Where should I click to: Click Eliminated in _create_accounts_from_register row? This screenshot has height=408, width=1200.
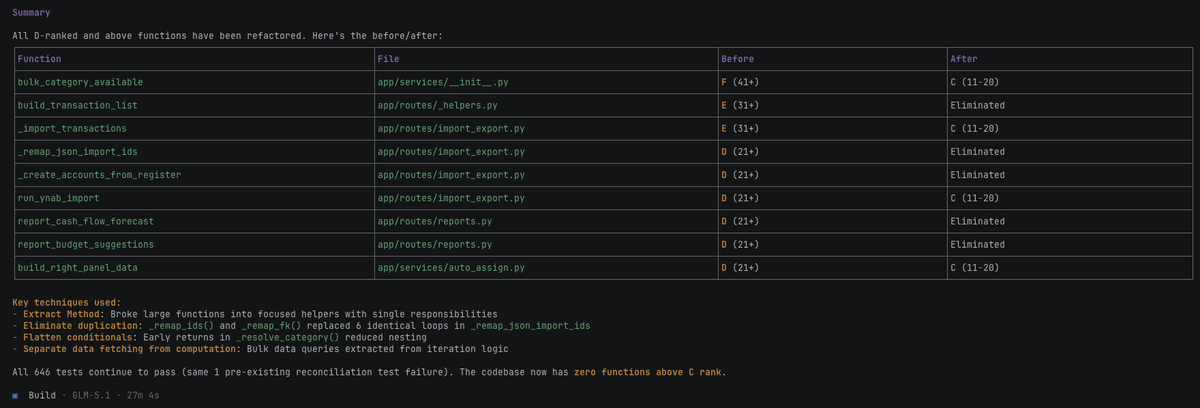(x=978, y=175)
